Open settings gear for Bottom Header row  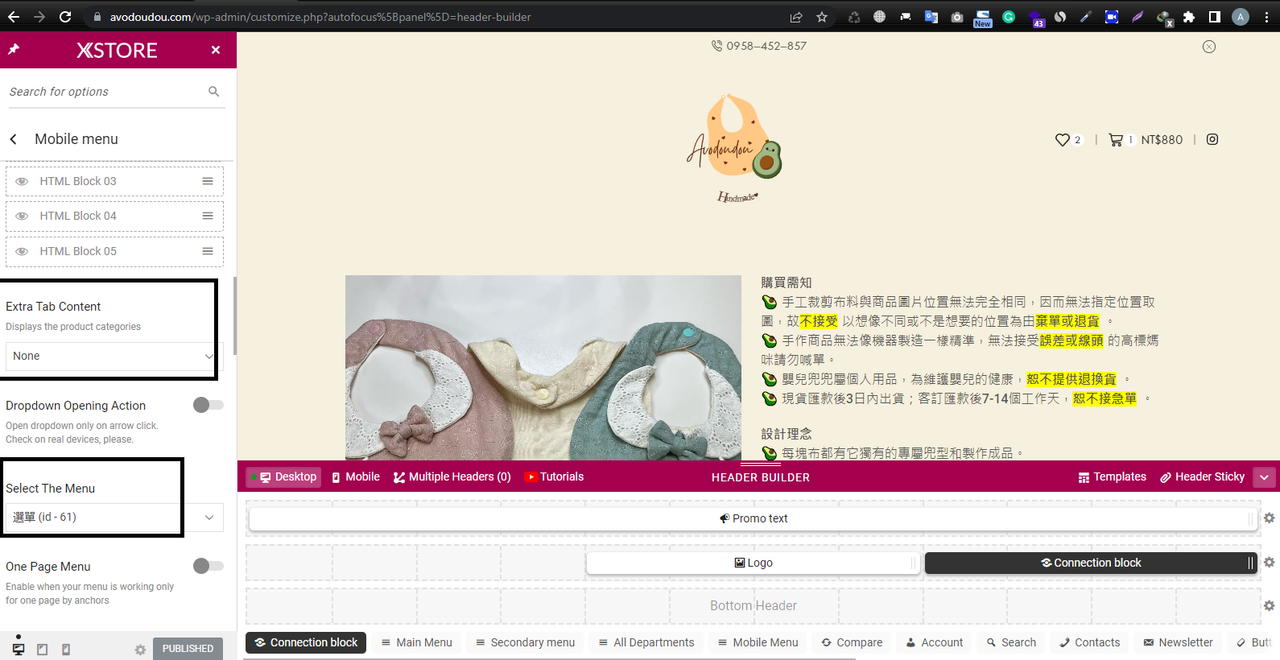pyautogui.click(x=1269, y=606)
